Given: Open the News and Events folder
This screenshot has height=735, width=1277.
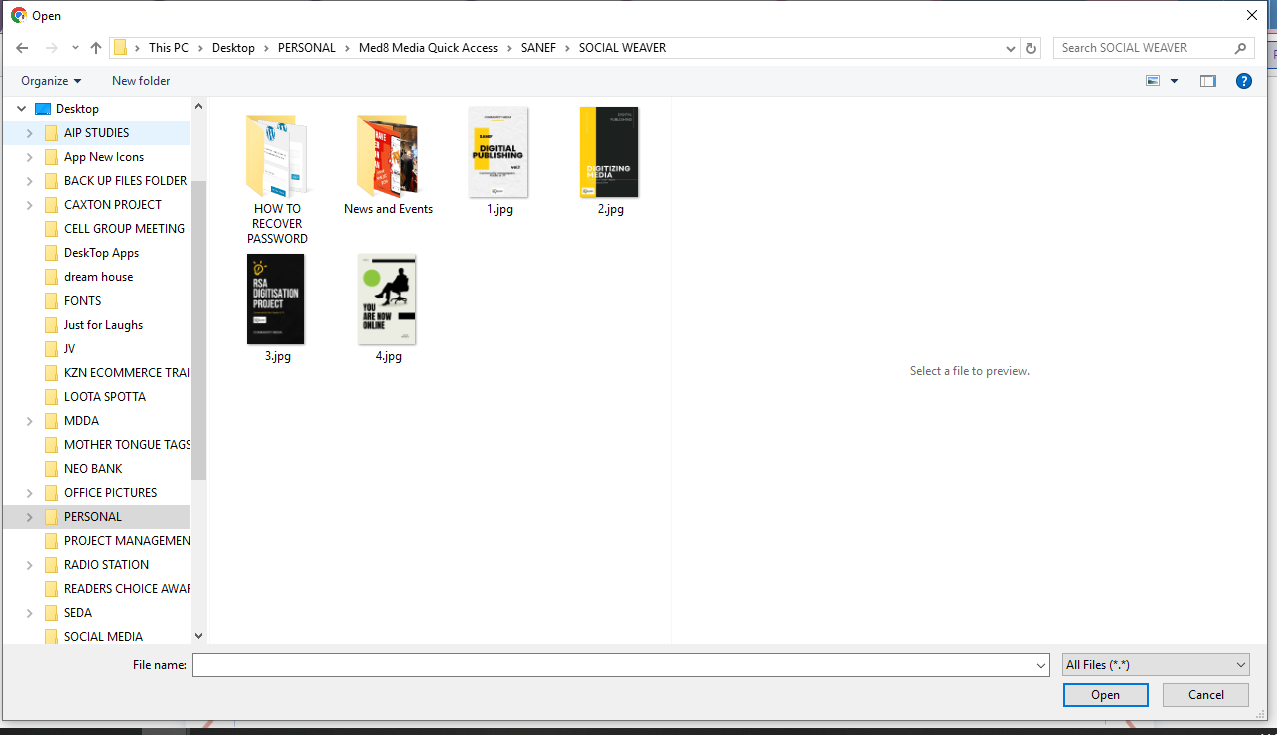Looking at the screenshot, I should 388,164.
